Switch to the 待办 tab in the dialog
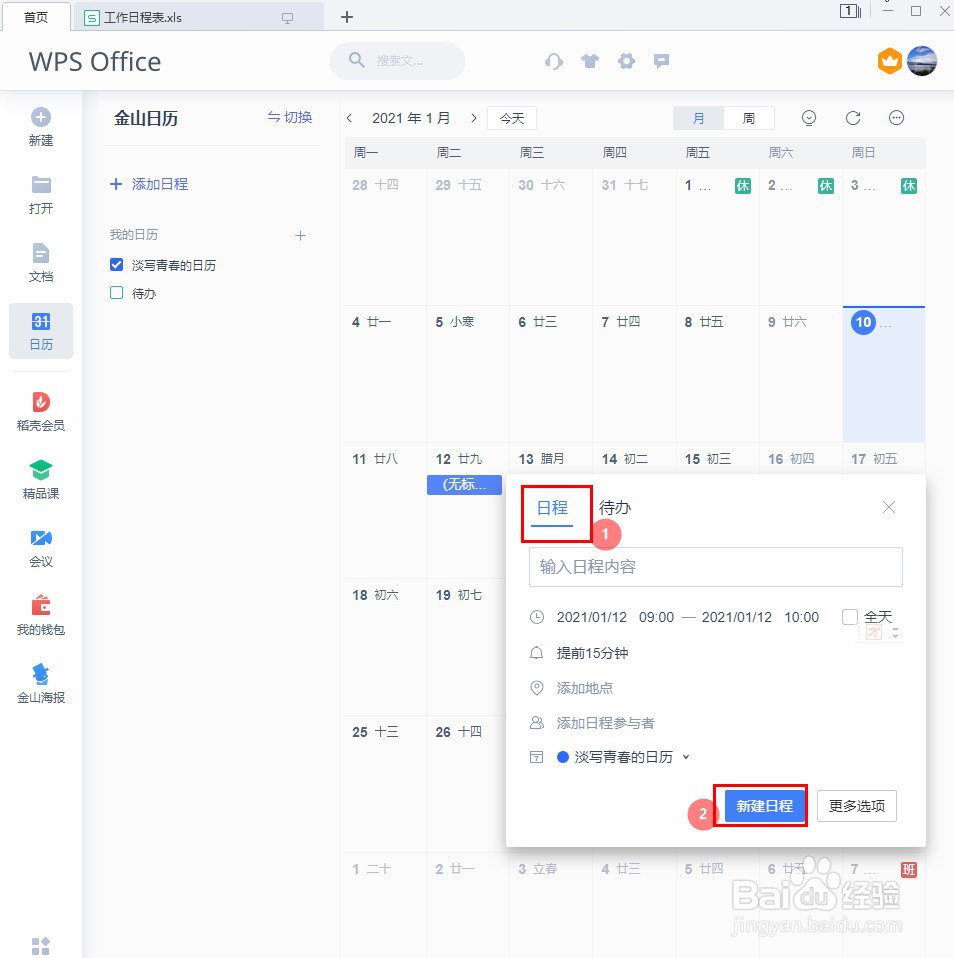Screen dimensions: 954x958 point(615,508)
